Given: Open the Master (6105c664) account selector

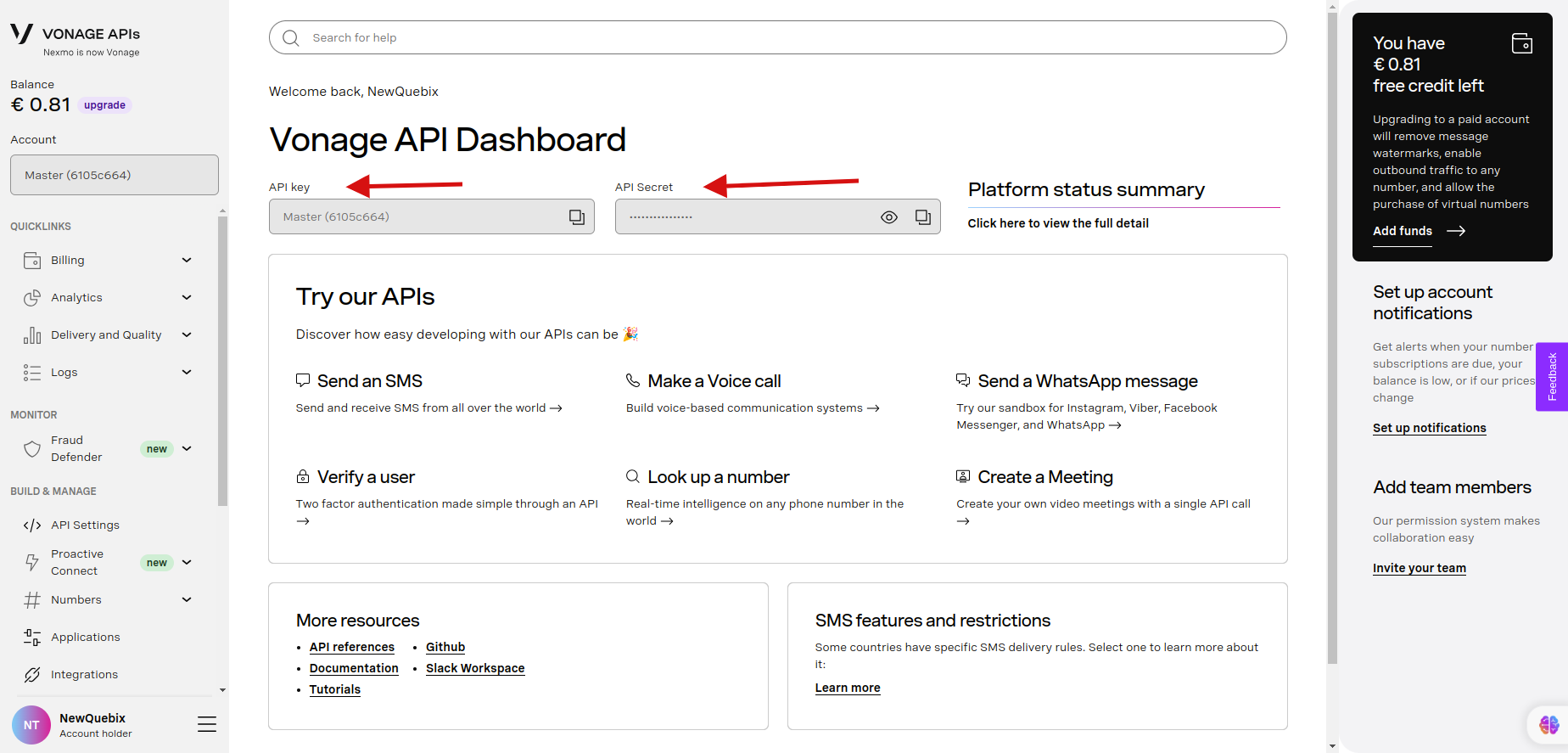Looking at the screenshot, I should 115,175.
